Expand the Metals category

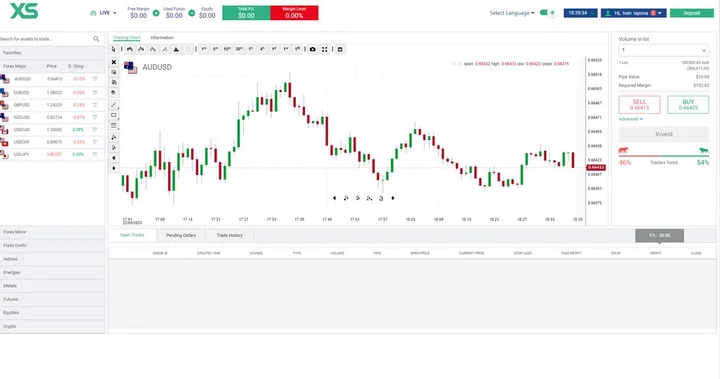coord(52,286)
